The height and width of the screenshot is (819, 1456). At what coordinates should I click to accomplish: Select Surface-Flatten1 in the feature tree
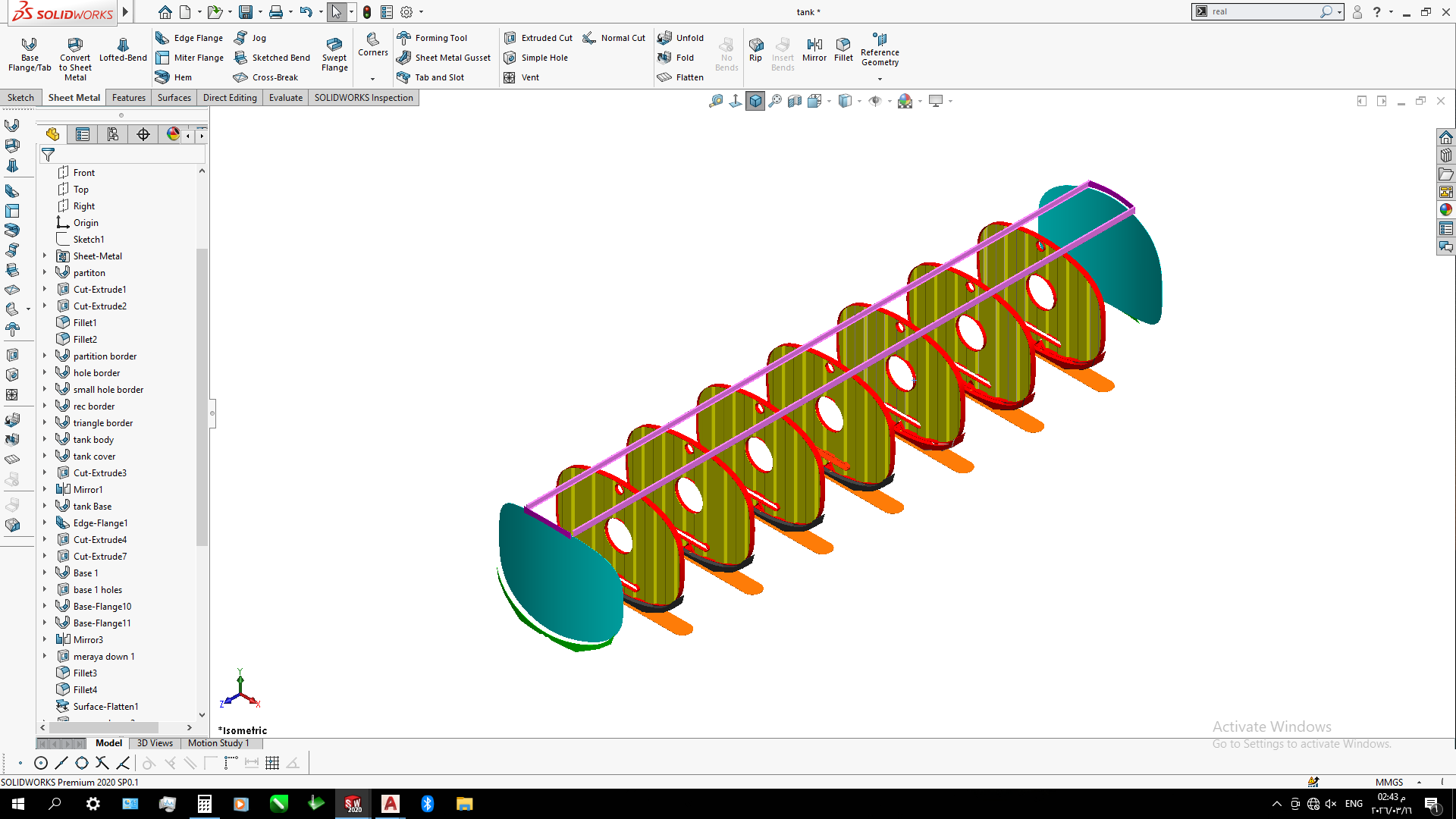point(105,707)
